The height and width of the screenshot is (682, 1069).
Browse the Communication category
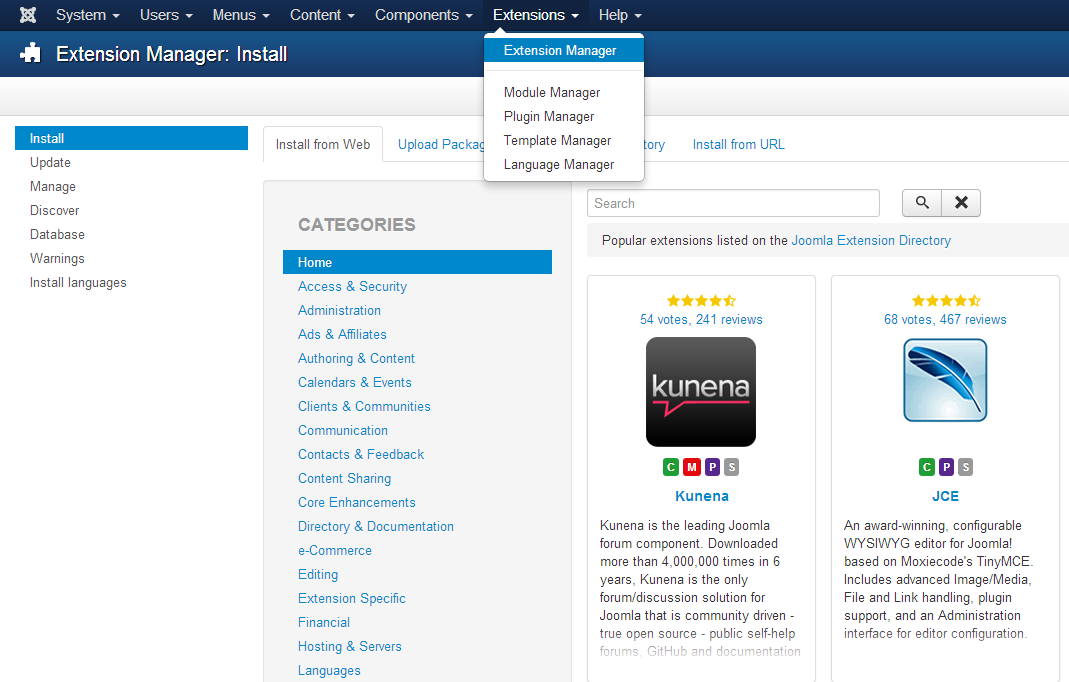pyautogui.click(x=343, y=430)
